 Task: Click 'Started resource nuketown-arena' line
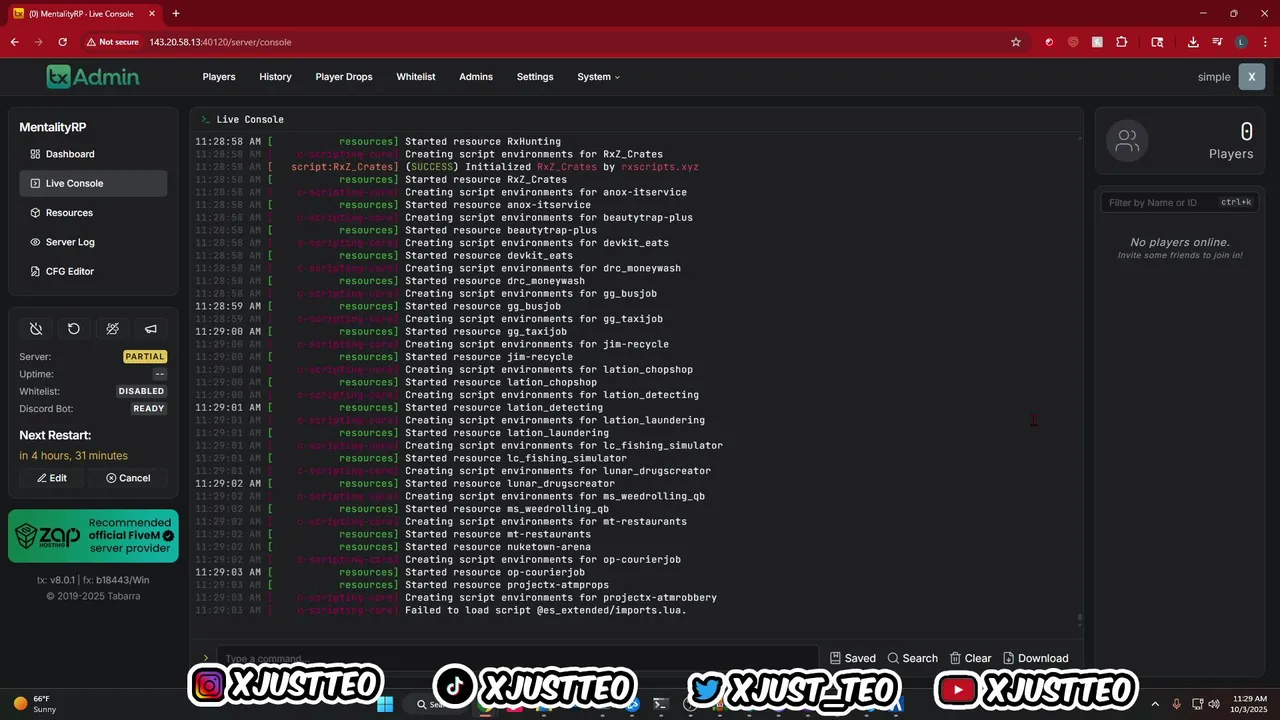[498, 547]
